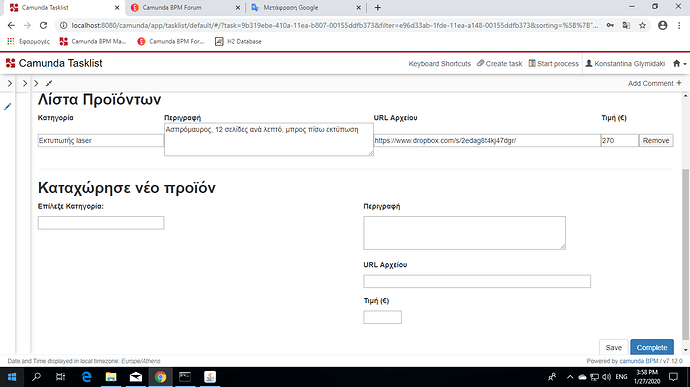Image resolution: width=690 pixels, height=387 pixels.
Task: Open Chrome profile account icon
Action: [x=662, y=26]
